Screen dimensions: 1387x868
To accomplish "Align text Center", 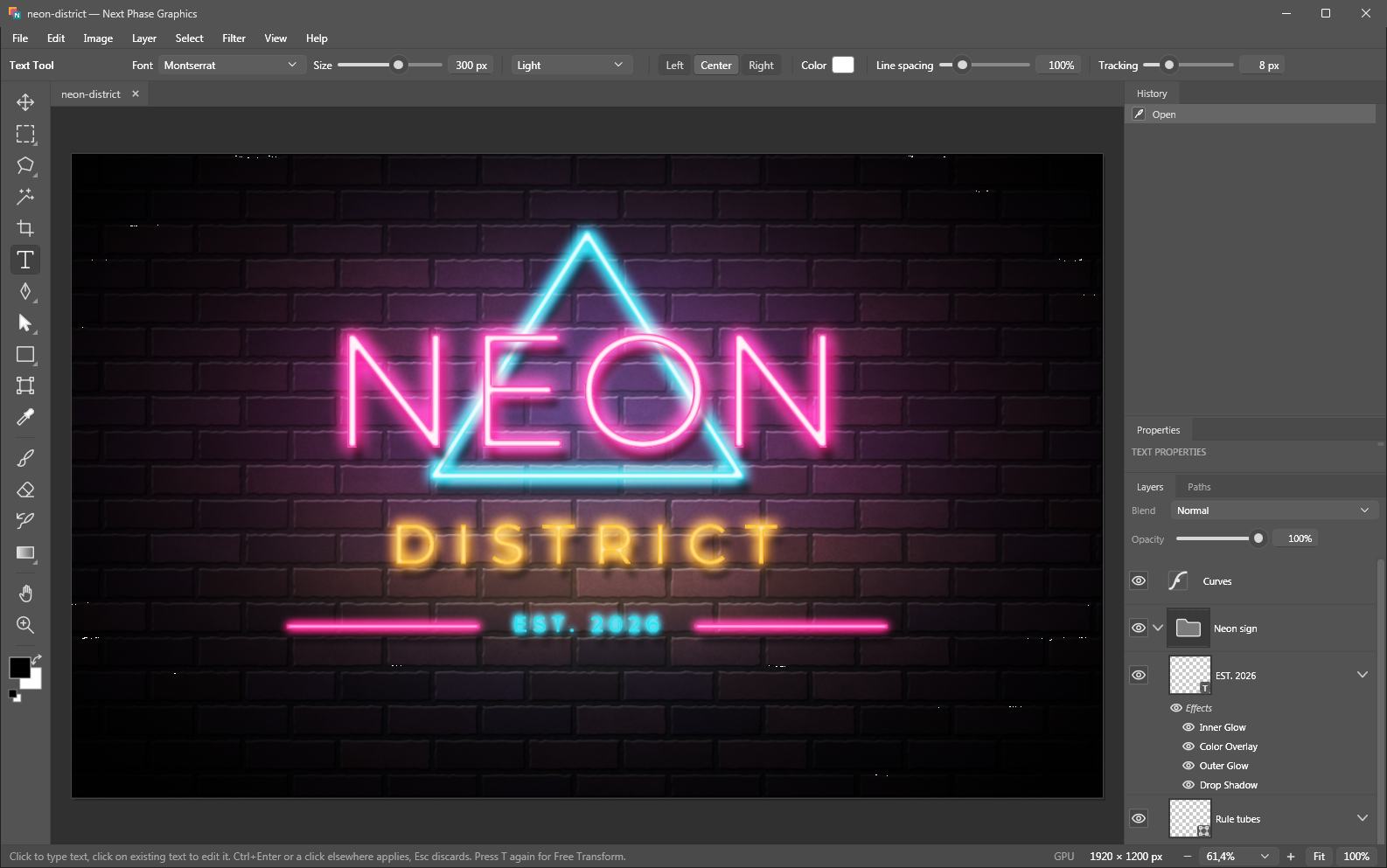I will point(716,65).
